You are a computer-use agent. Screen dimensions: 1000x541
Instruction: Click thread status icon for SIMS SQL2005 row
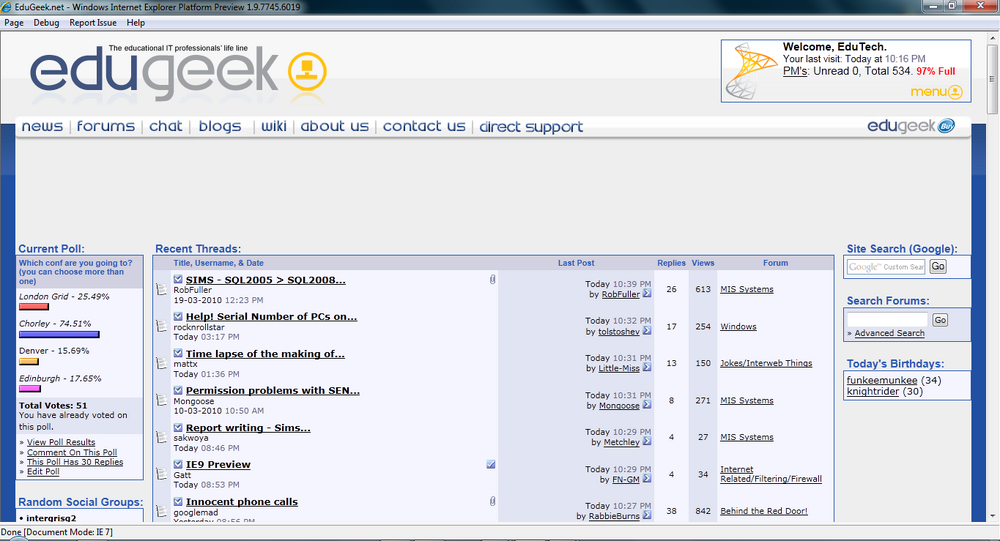click(x=161, y=290)
